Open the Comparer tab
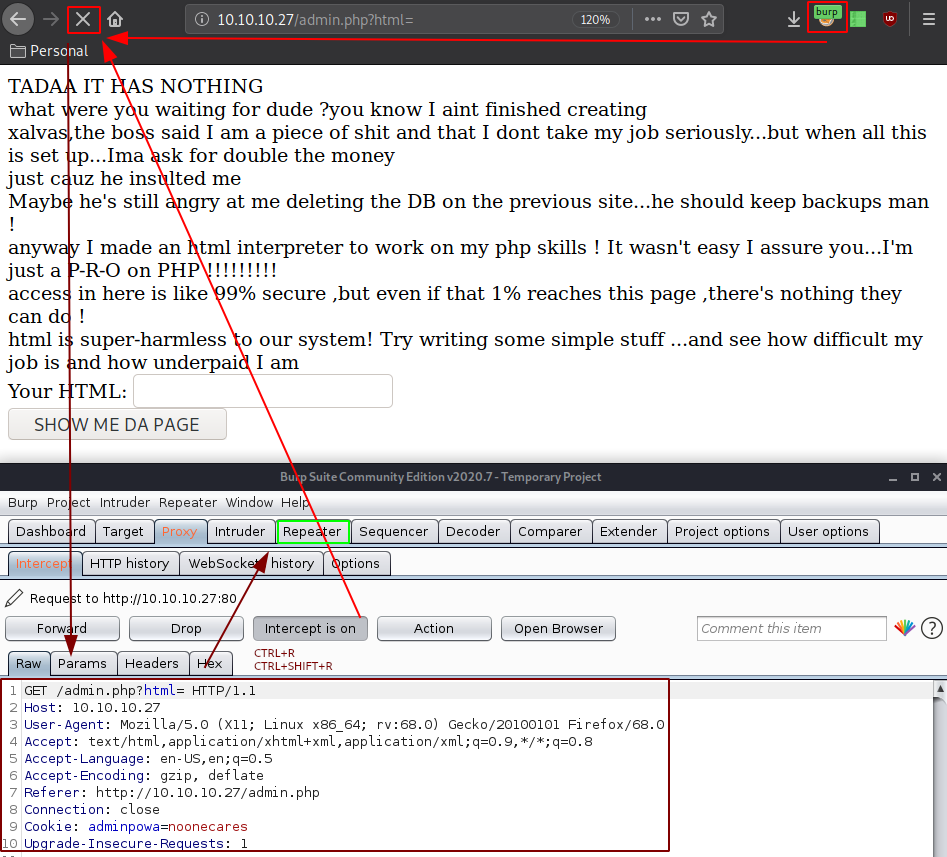 tap(550, 531)
